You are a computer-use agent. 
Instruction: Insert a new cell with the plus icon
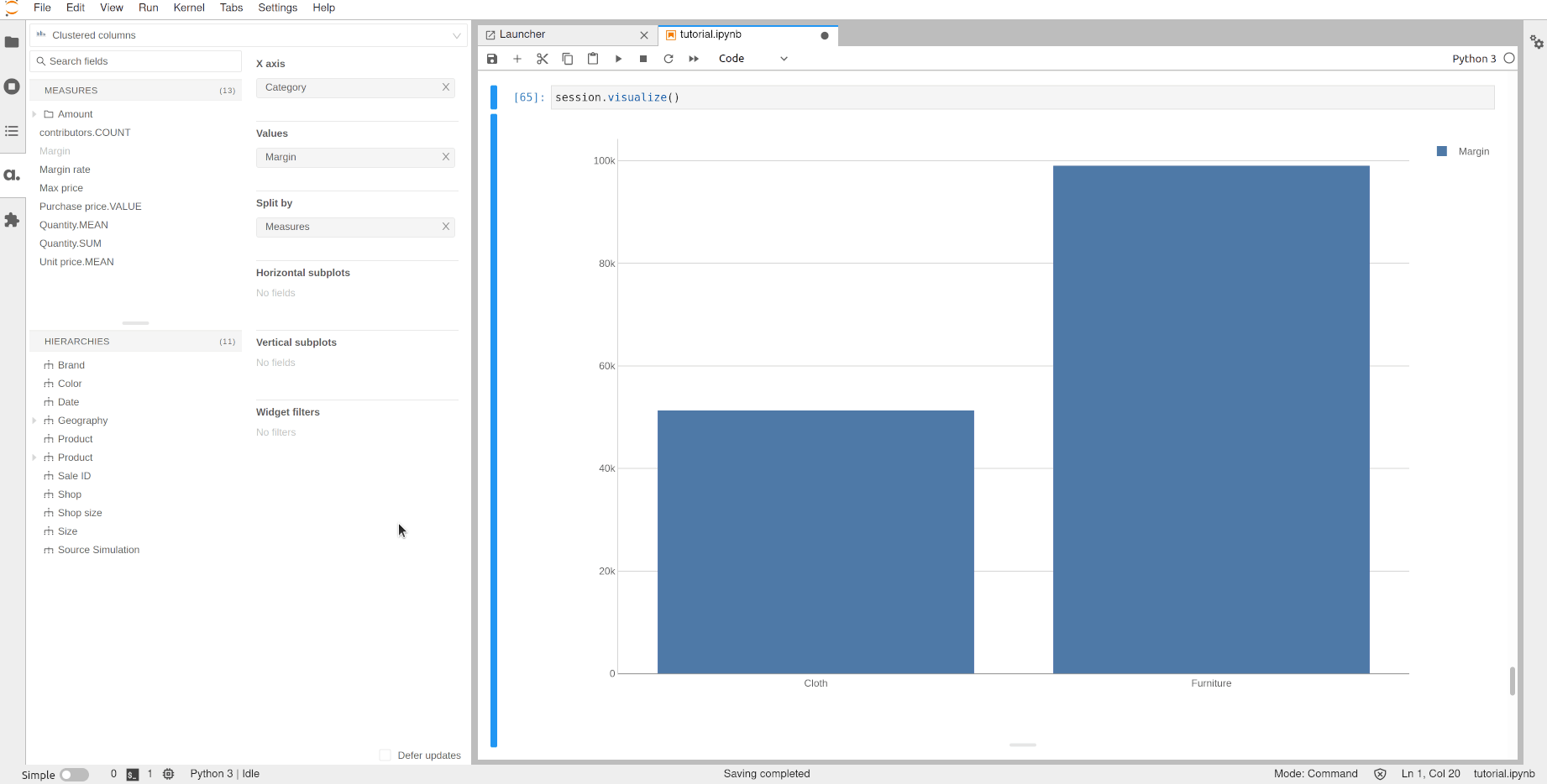coord(517,59)
